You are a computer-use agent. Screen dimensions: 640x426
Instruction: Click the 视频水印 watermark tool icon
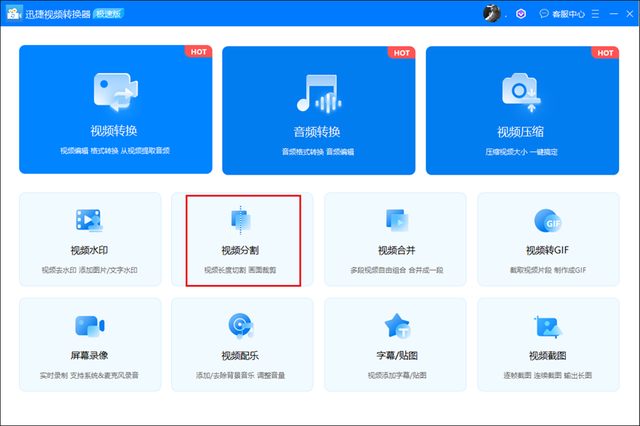89,221
